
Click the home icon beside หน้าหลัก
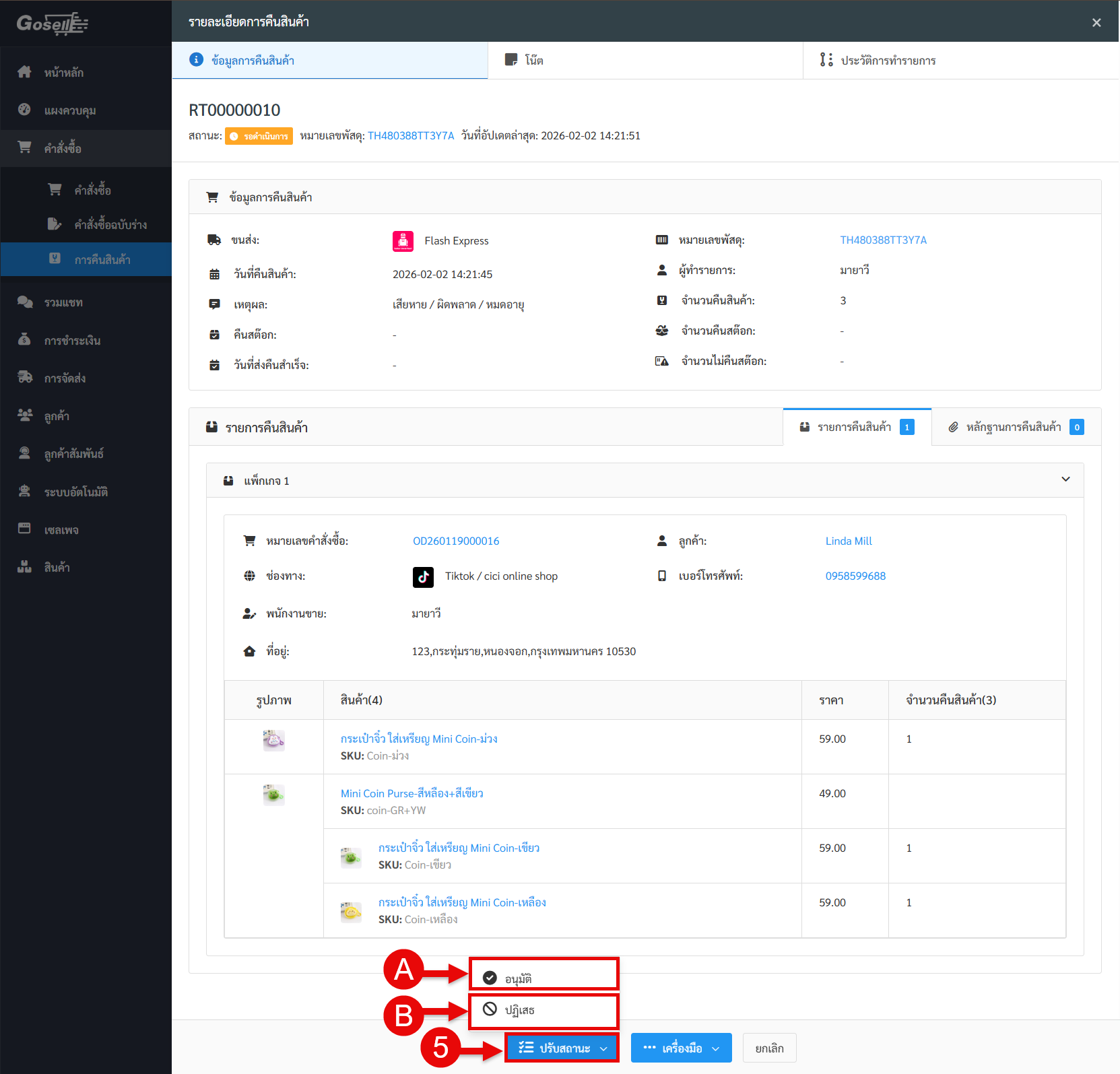(x=24, y=72)
